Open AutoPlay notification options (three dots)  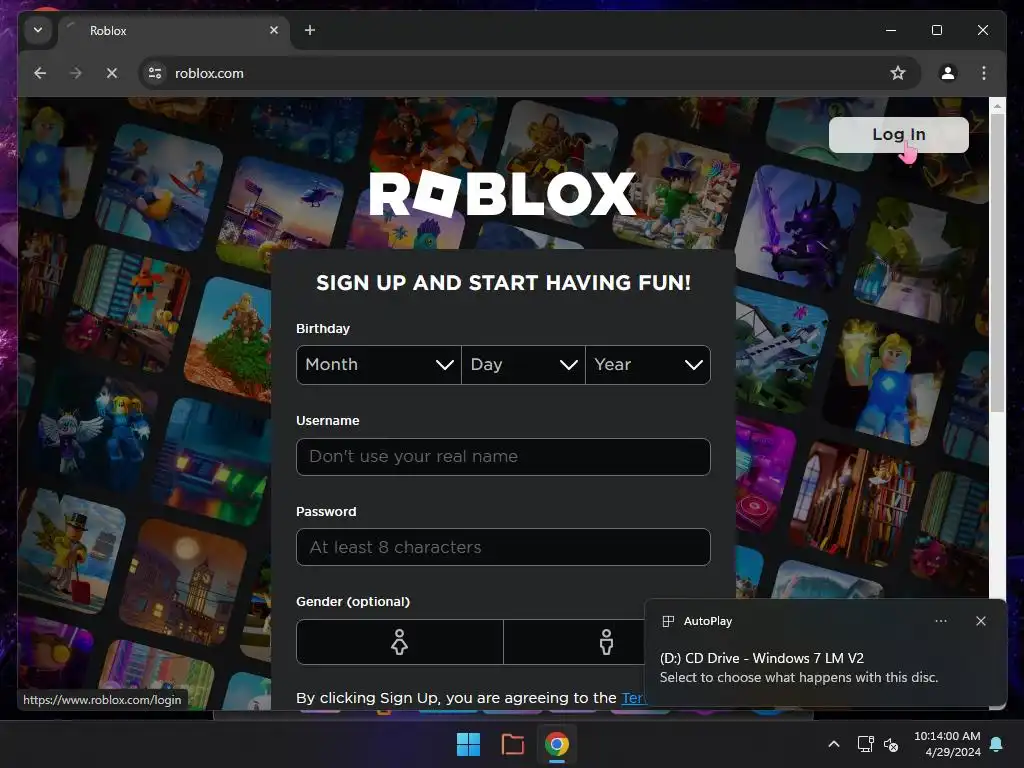coord(940,621)
